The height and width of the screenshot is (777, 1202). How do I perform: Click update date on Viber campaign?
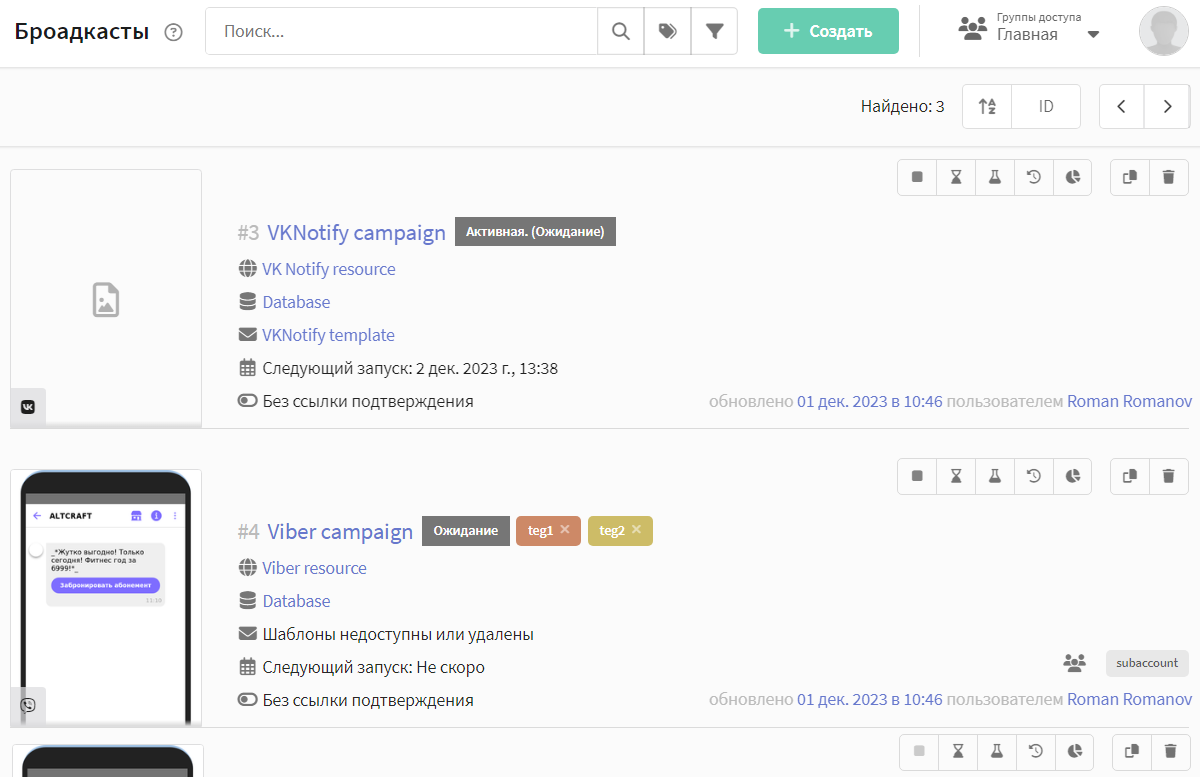[869, 700]
